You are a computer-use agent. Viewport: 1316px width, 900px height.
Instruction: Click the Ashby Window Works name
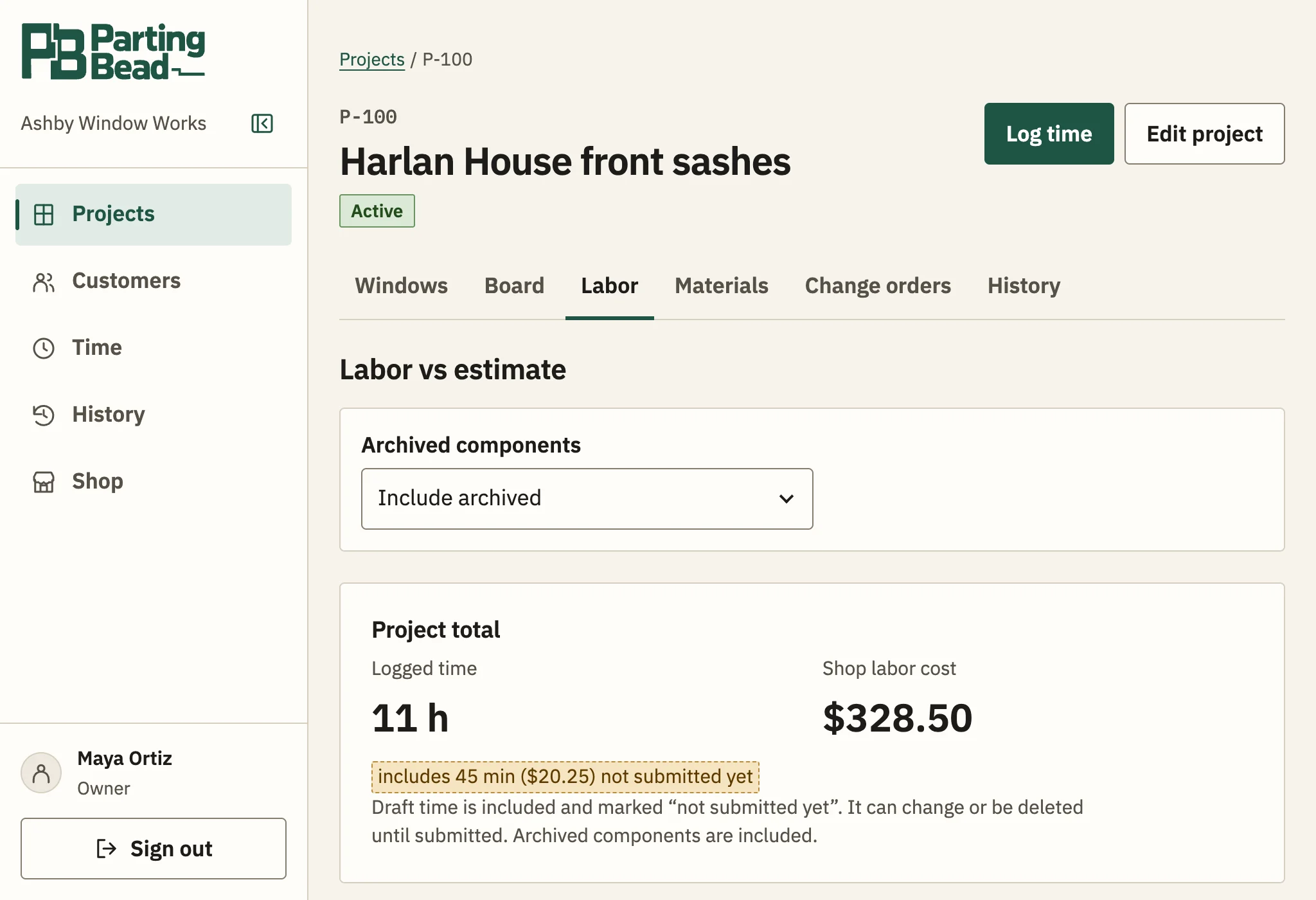(x=113, y=123)
